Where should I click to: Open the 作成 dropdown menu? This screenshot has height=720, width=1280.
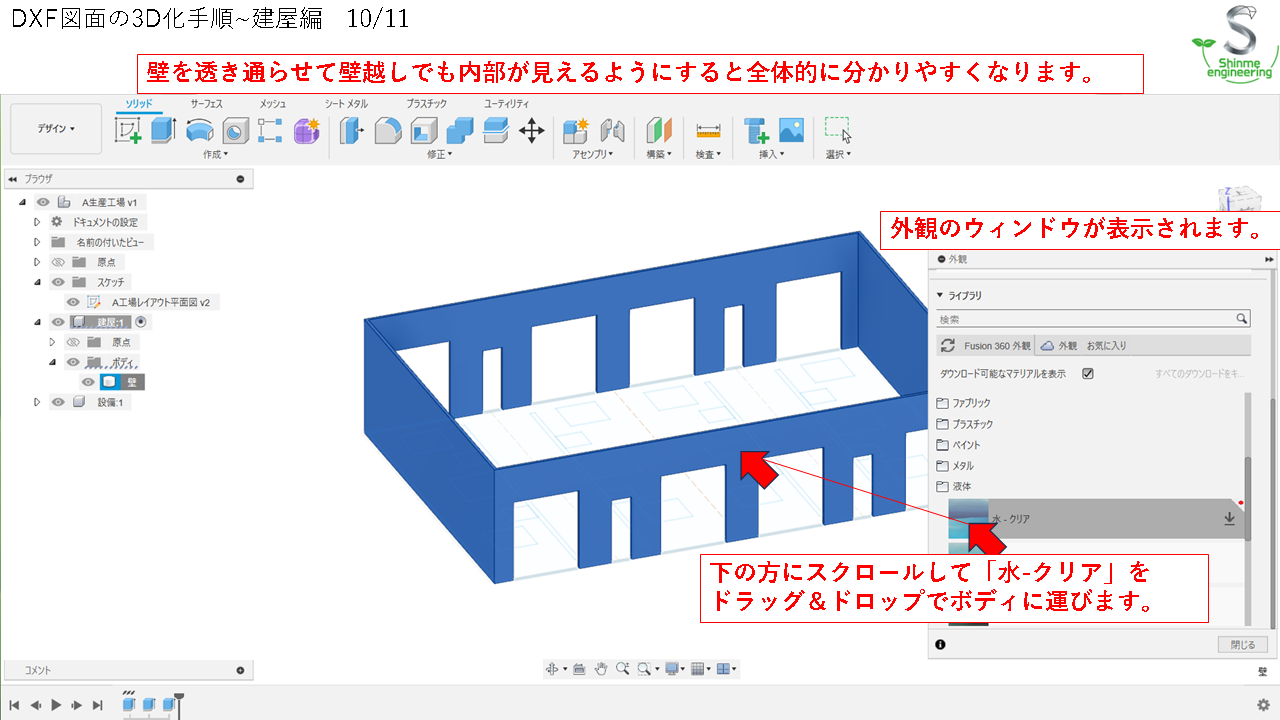coord(216,155)
